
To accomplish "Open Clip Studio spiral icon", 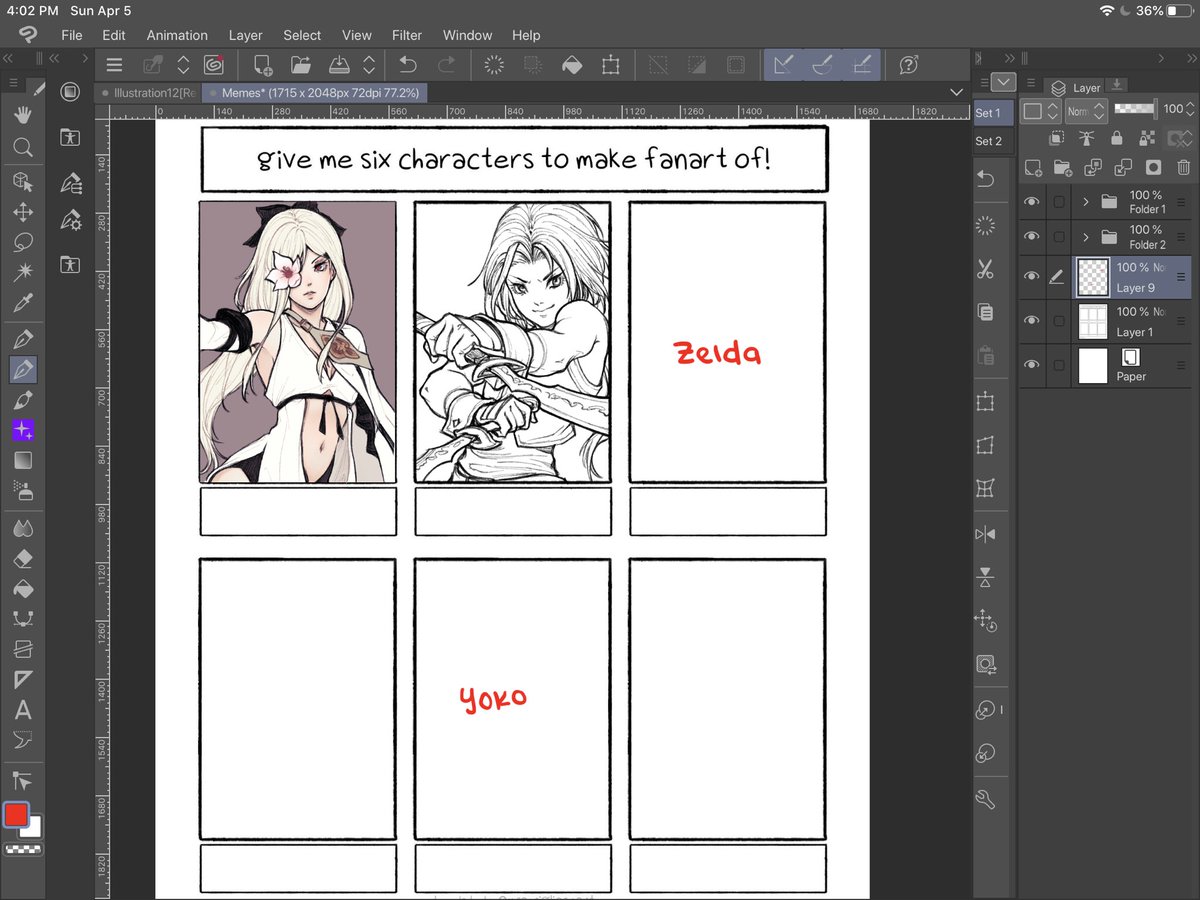I will 213,65.
